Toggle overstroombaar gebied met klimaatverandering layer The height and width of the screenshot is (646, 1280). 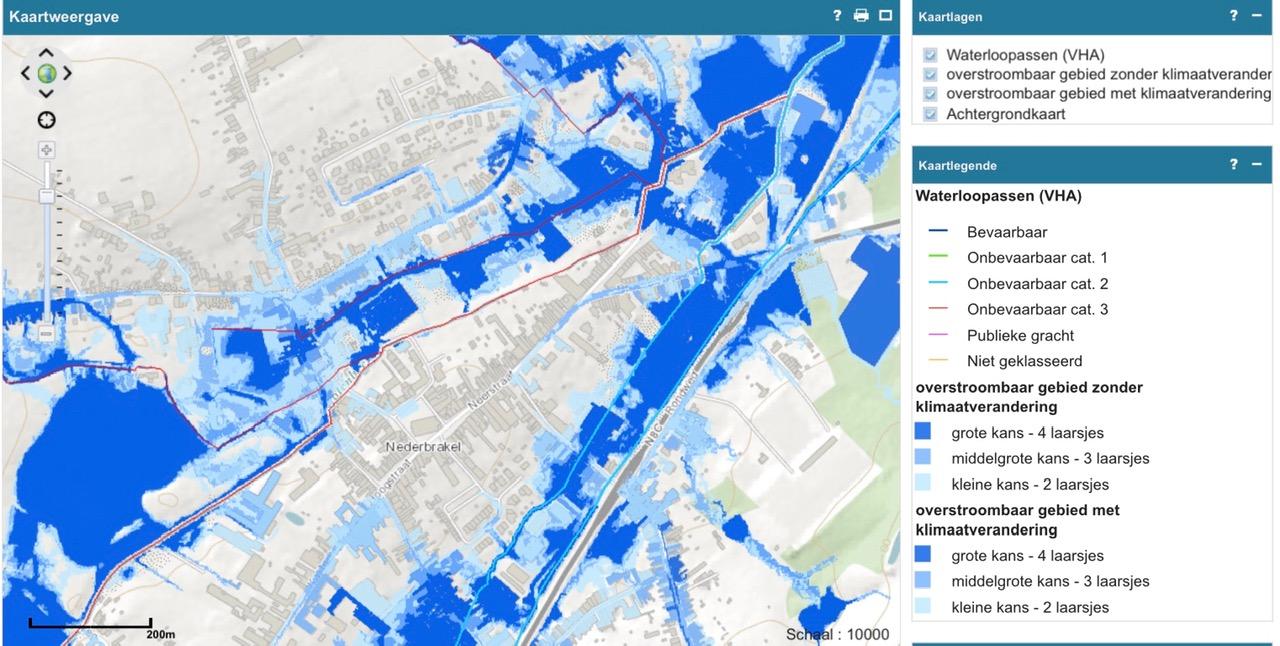pyautogui.click(x=930, y=94)
